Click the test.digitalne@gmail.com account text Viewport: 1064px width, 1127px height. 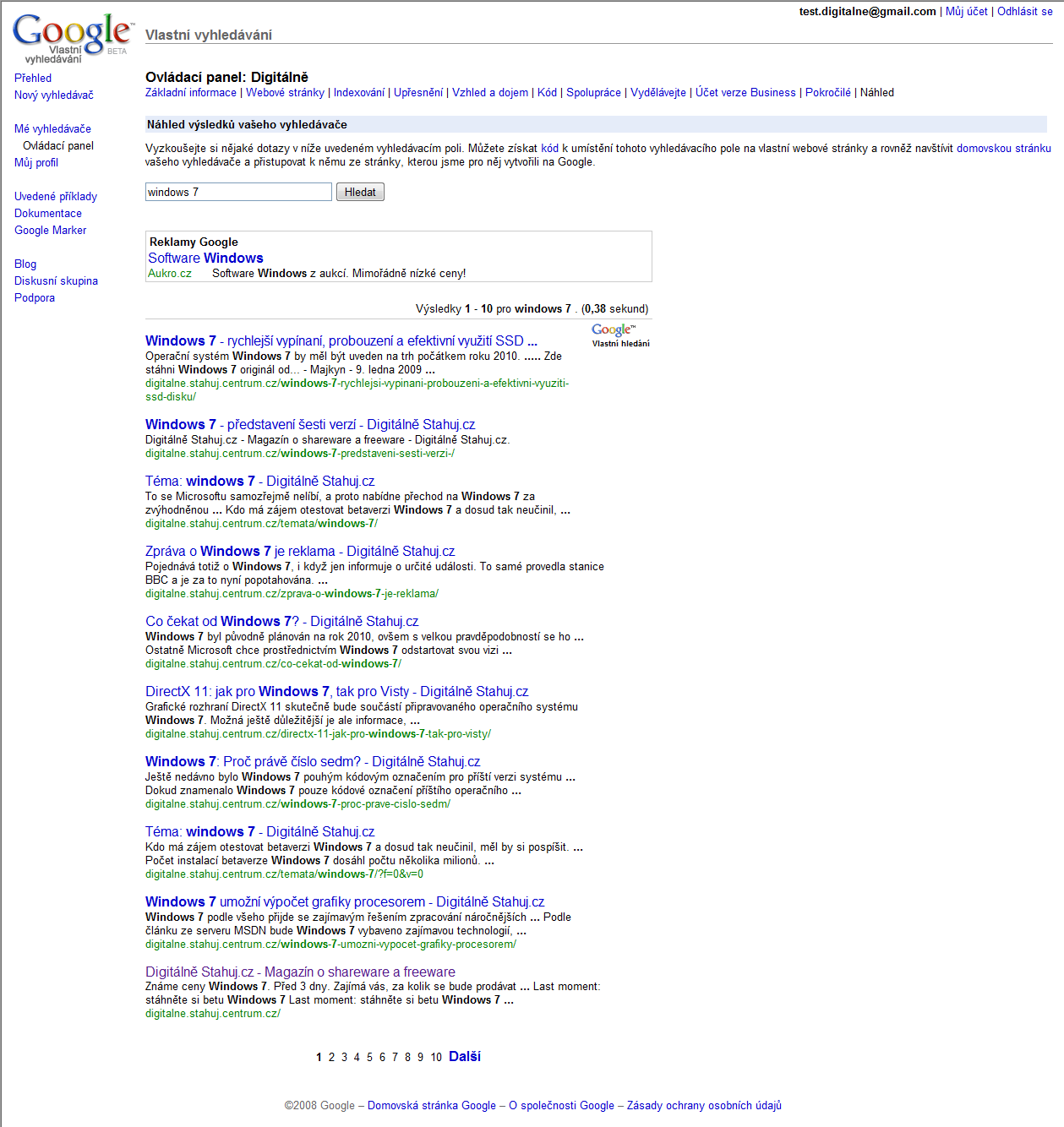tap(867, 11)
